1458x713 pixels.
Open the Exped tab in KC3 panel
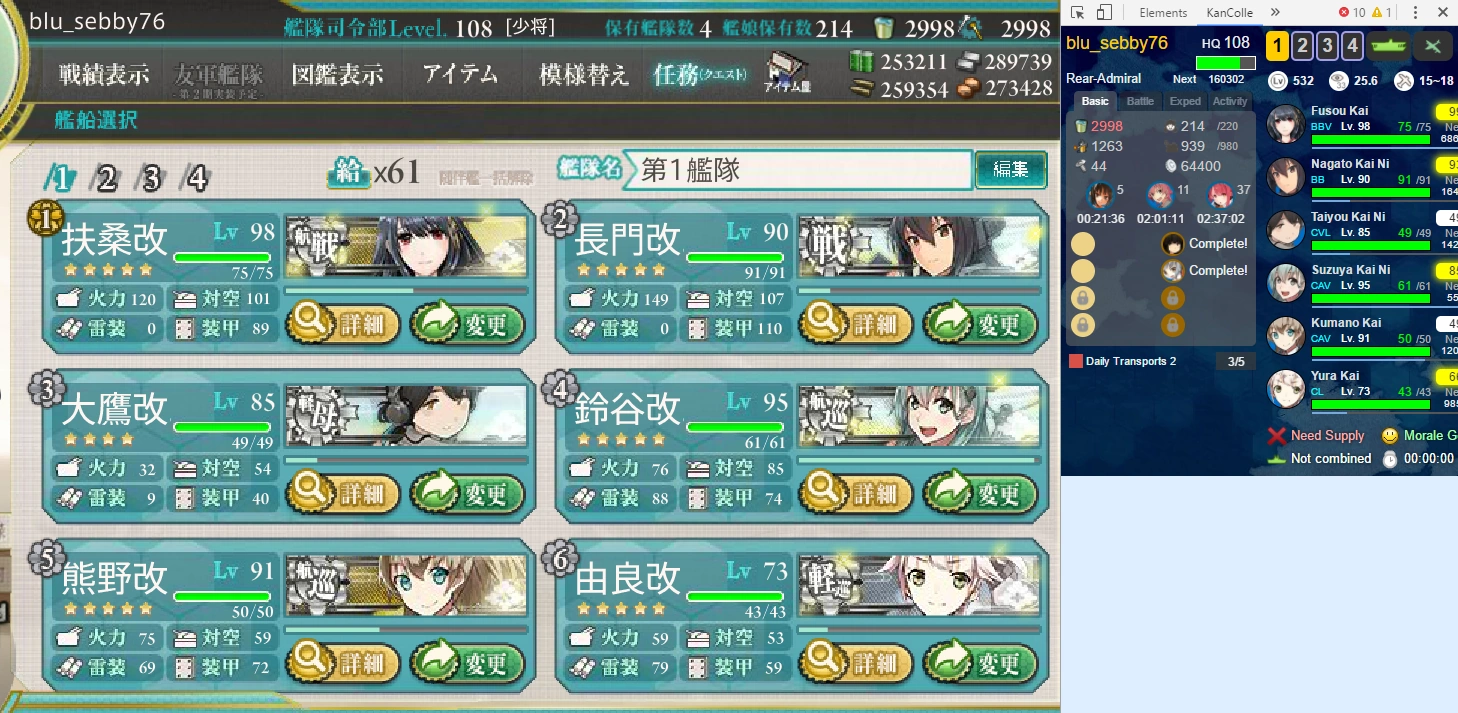1185,101
